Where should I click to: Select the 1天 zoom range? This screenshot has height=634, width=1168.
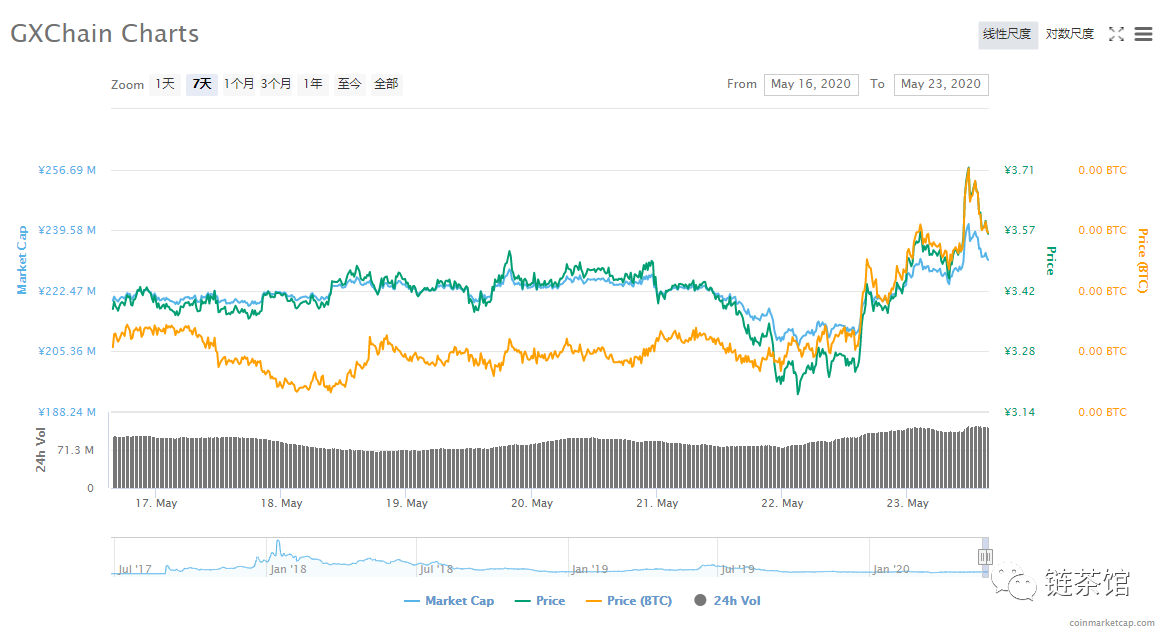[x=165, y=84]
